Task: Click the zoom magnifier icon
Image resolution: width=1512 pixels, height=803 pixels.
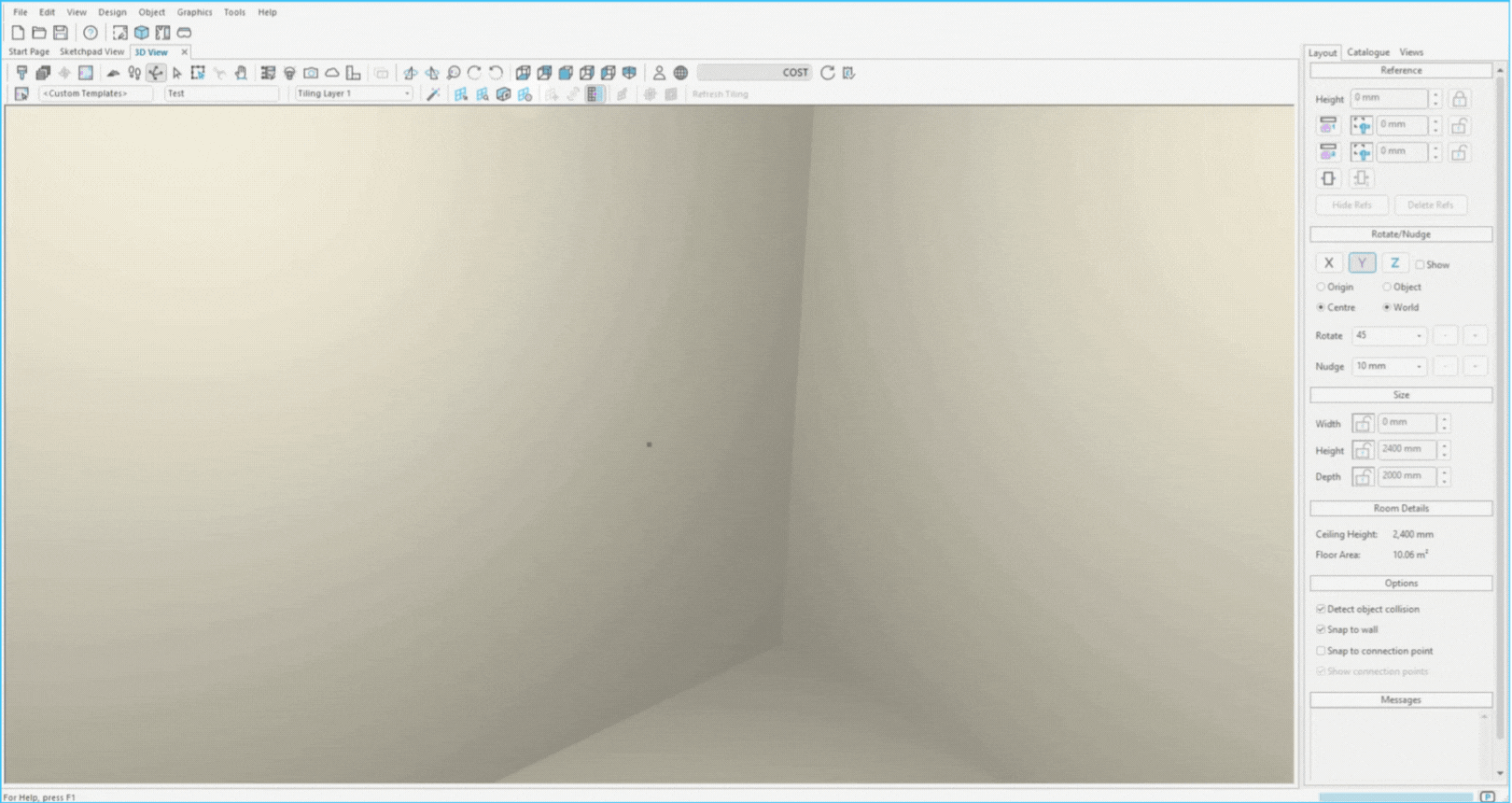Action: point(454,73)
